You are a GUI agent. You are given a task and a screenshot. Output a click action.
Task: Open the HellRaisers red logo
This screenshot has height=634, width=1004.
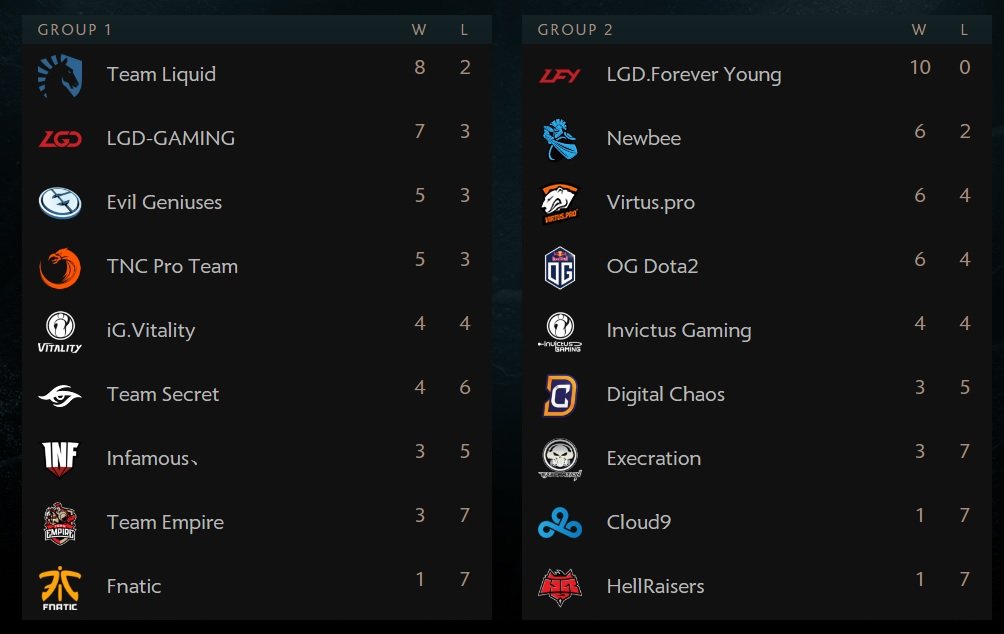560,587
